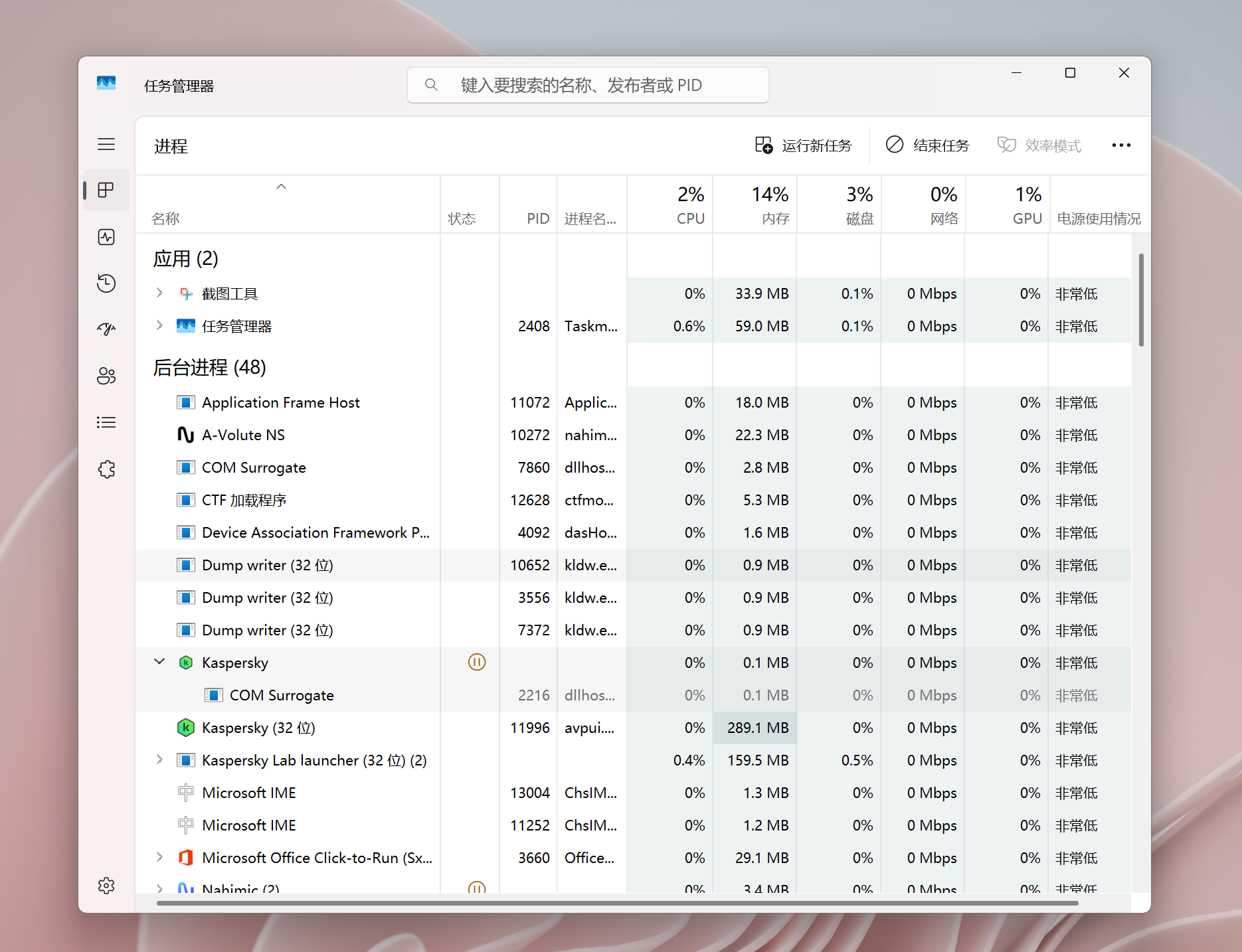Click the A-Volute NS process icon
Screen dimensions: 1242x952
click(x=186, y=435)
